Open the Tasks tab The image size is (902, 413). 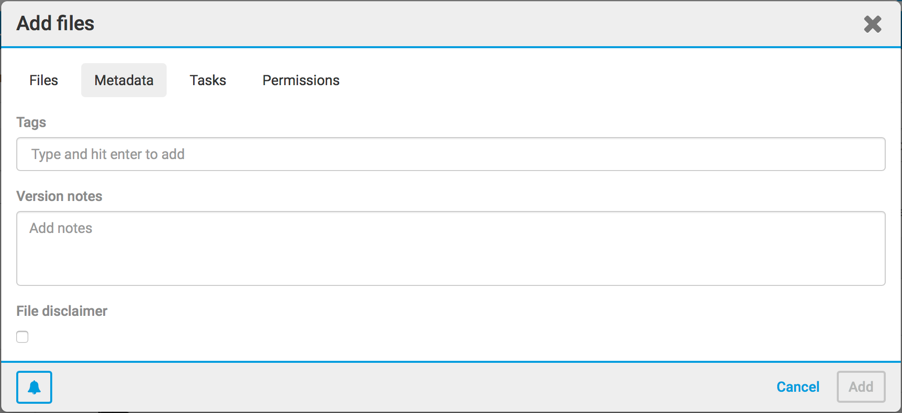pos(208,80)
